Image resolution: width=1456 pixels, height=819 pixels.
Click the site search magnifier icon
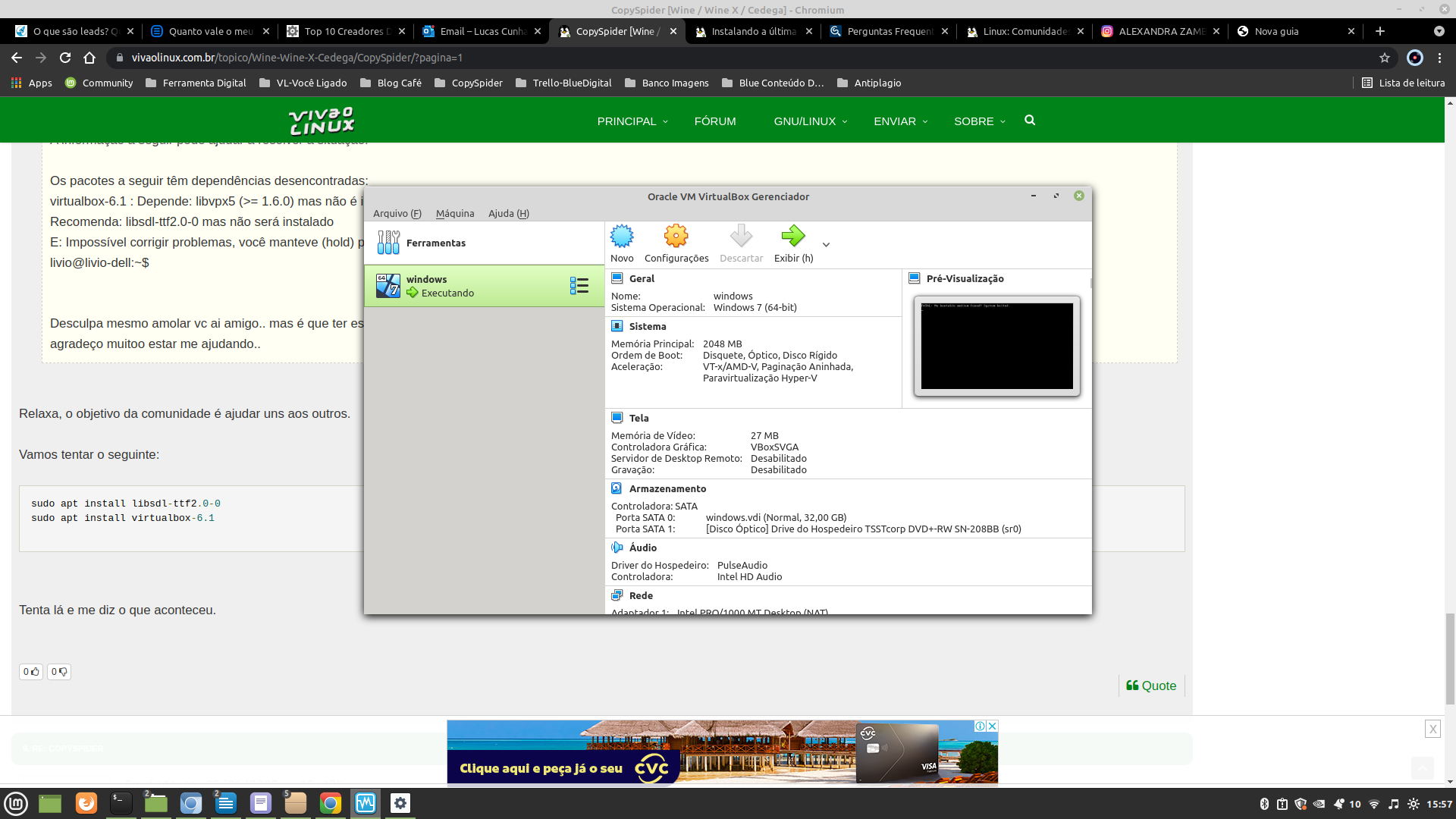[x=1030, y=120]
